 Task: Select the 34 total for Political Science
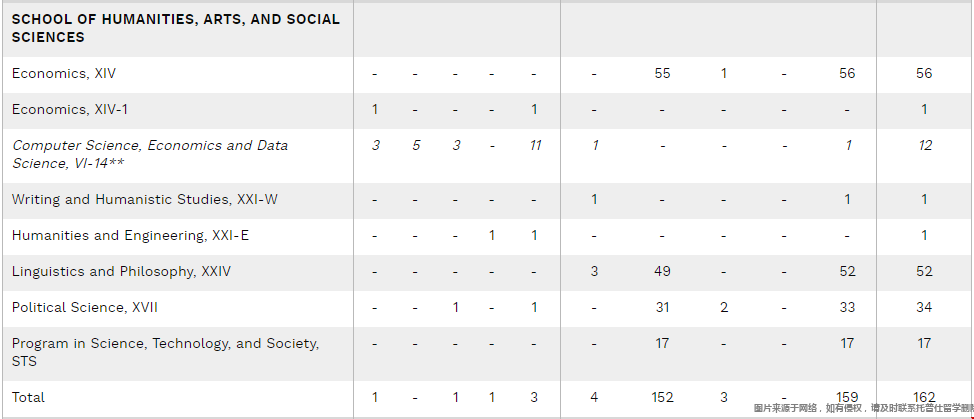click(x=924, y=307)
